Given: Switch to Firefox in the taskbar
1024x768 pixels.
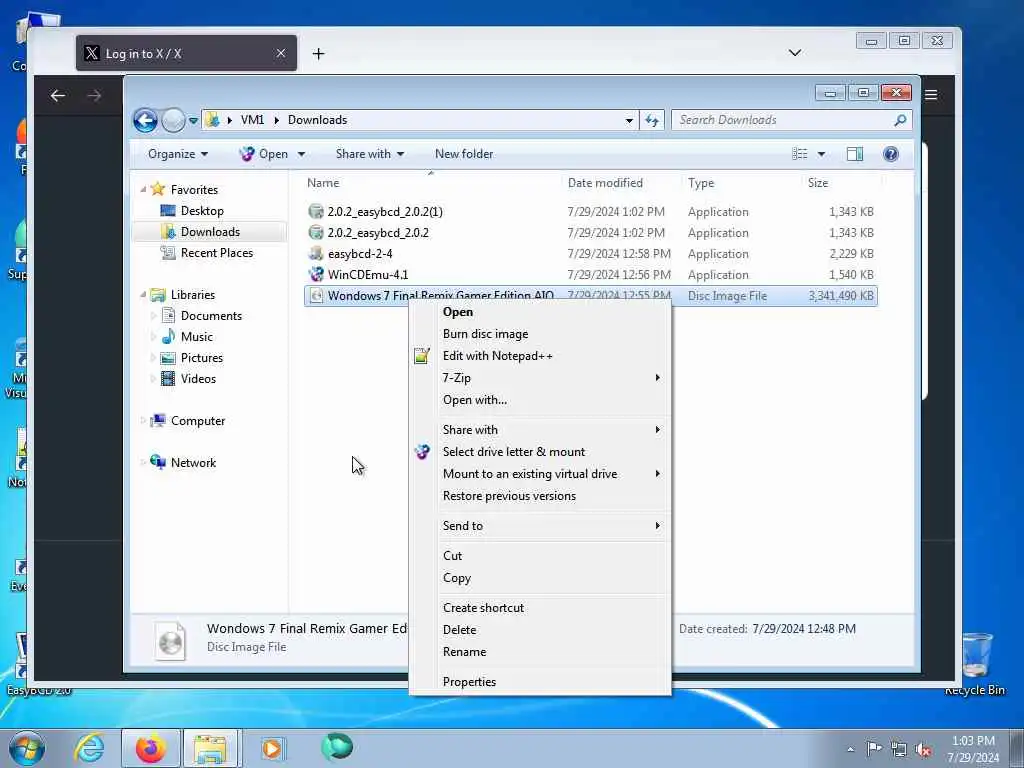Looking at the screenshot, I should (x=150, y=748).
